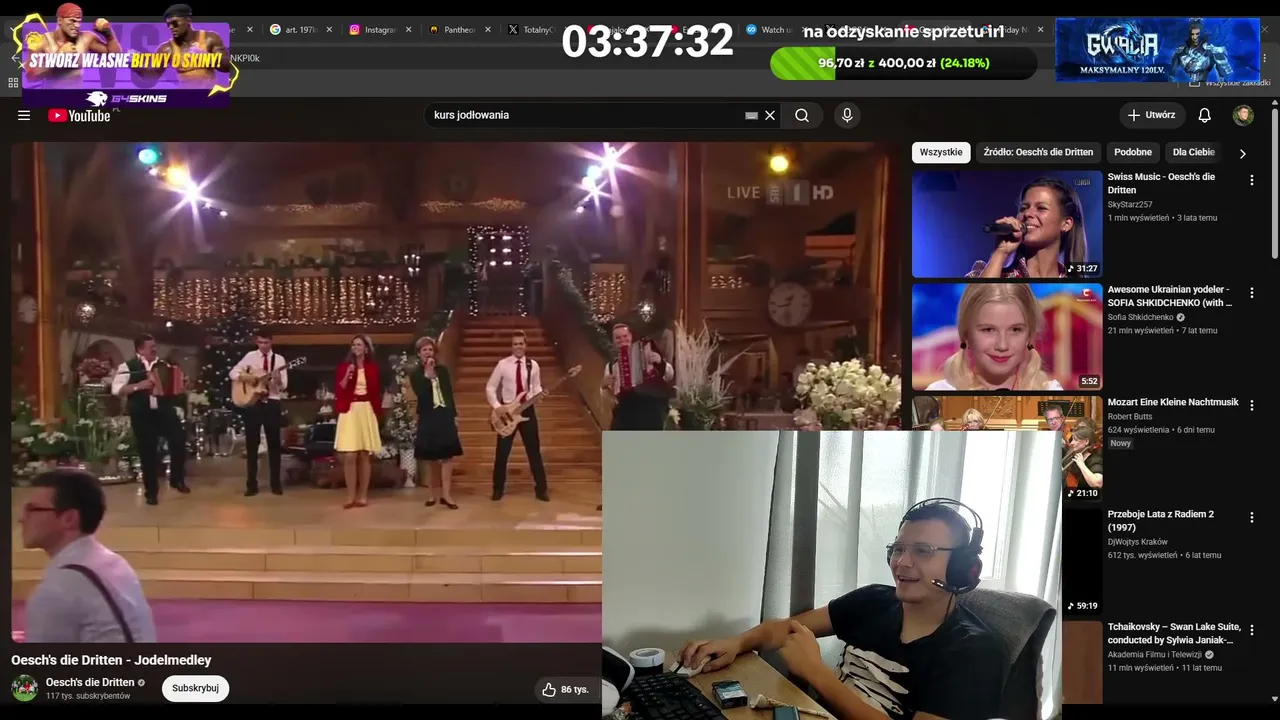The image size is (1280, 720).
Task: Start voice search with the microphone
Action: tap(847, 115)
